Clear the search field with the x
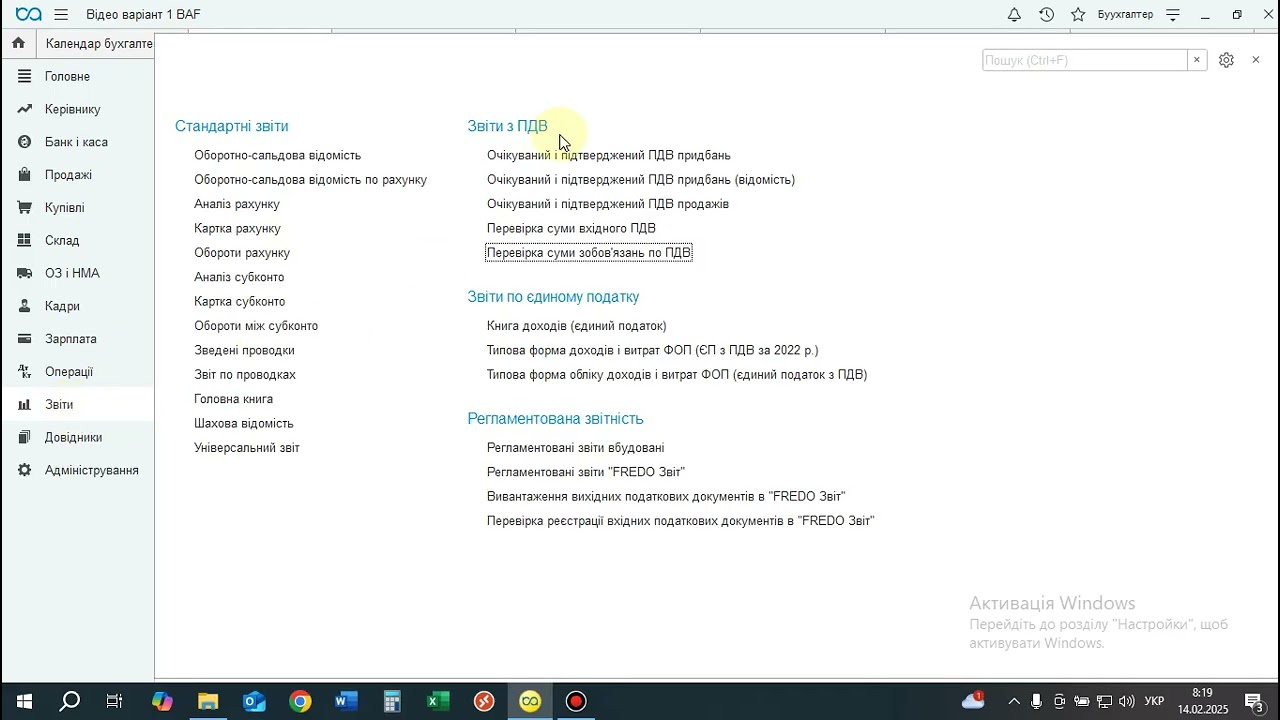The height and width of the screenshot is (720, 1280). [1196, 60]
